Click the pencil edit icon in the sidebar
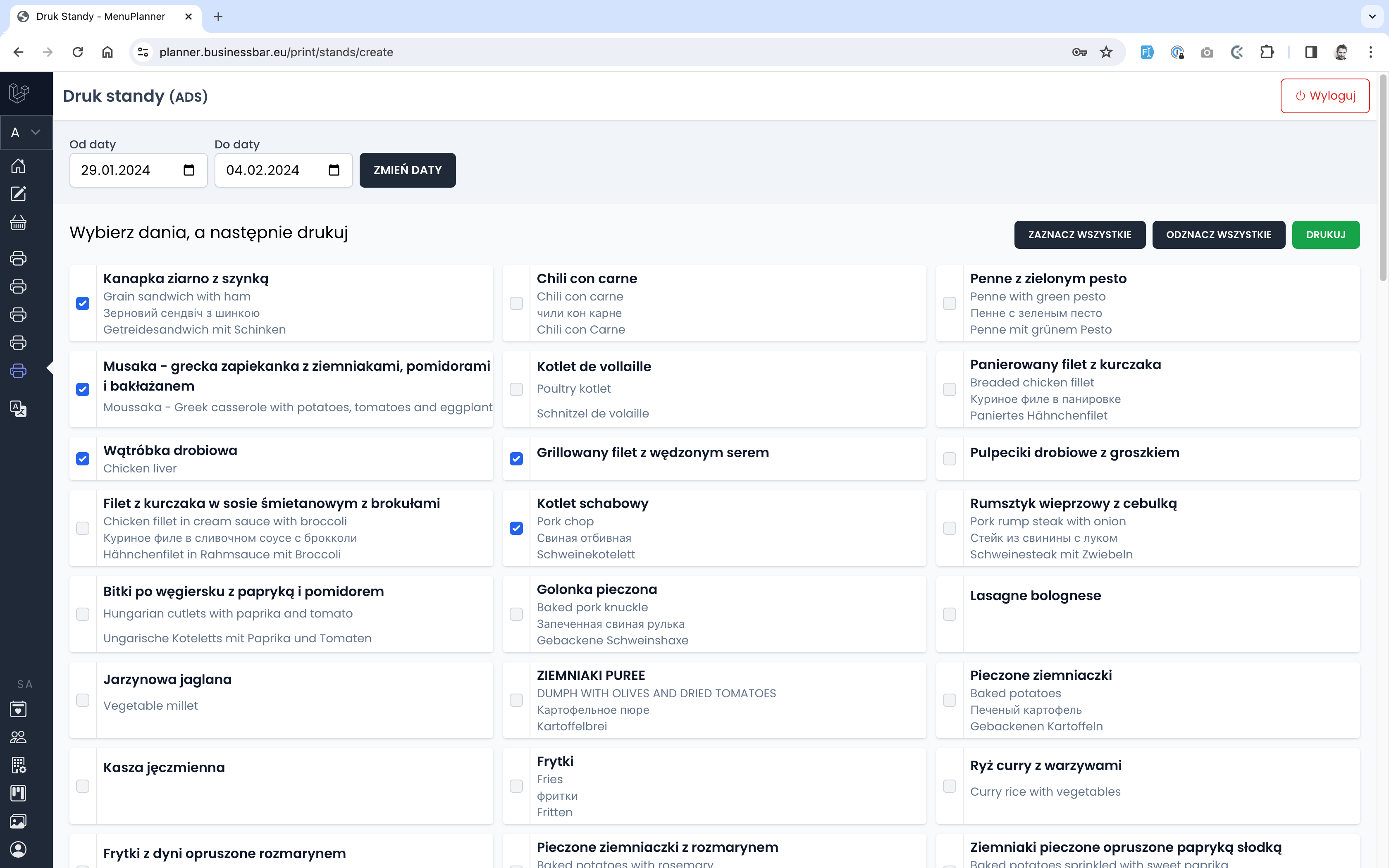This screenshot has width=1389, height=868. (x=18, y=194)
